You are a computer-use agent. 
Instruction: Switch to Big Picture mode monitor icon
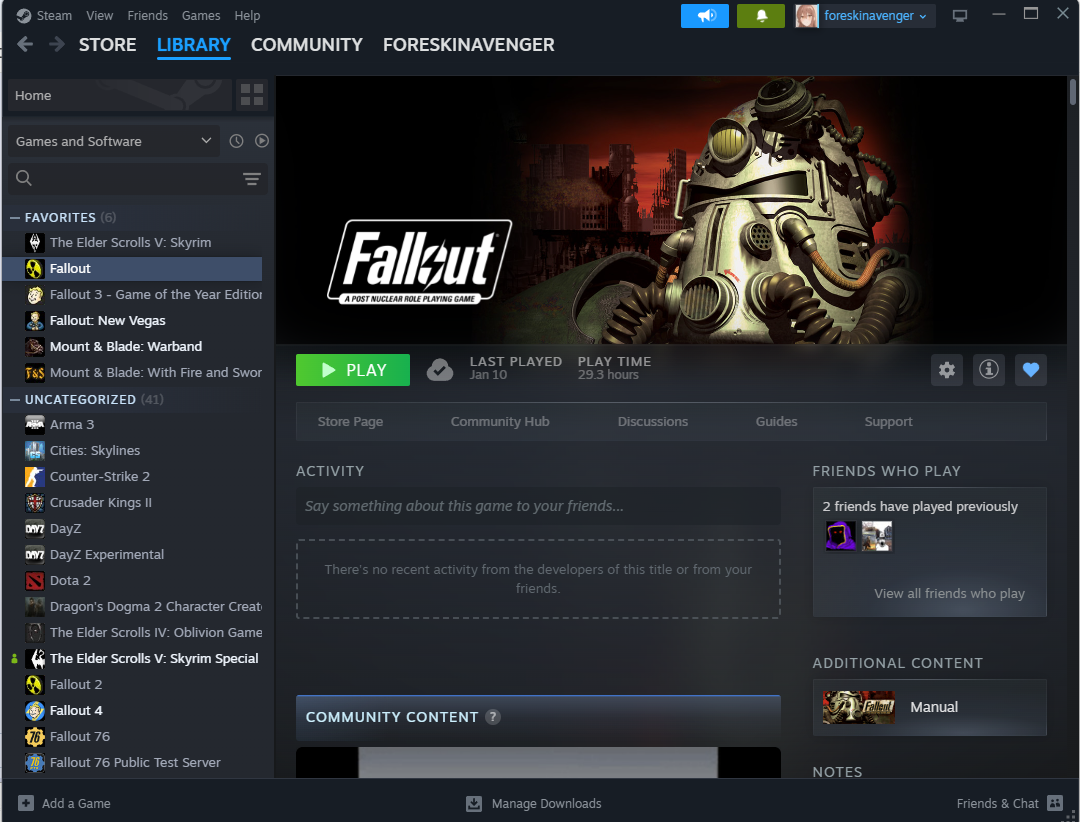pyautogui.click(x=959, y=16)
